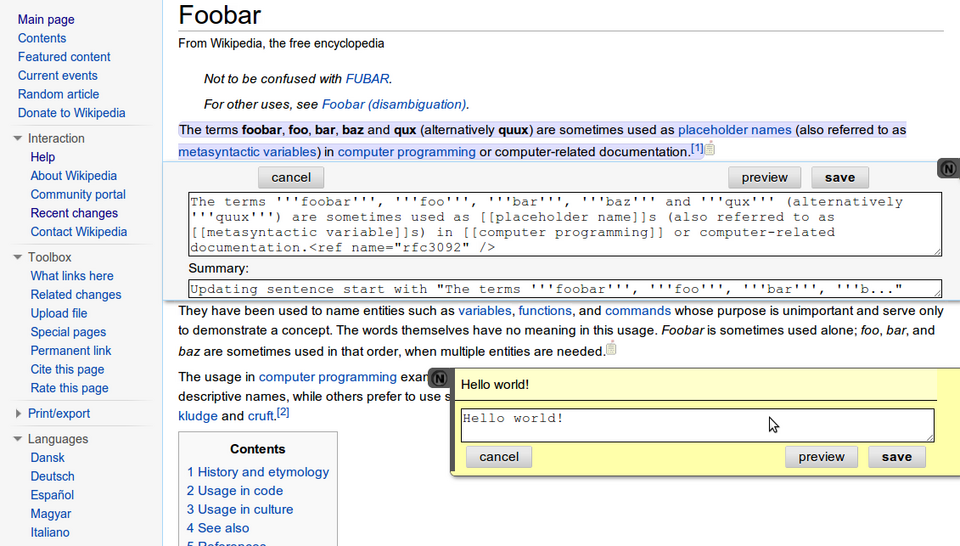
Task: Click into the wikitext editing textarea
Action: [x=564, y=224]
